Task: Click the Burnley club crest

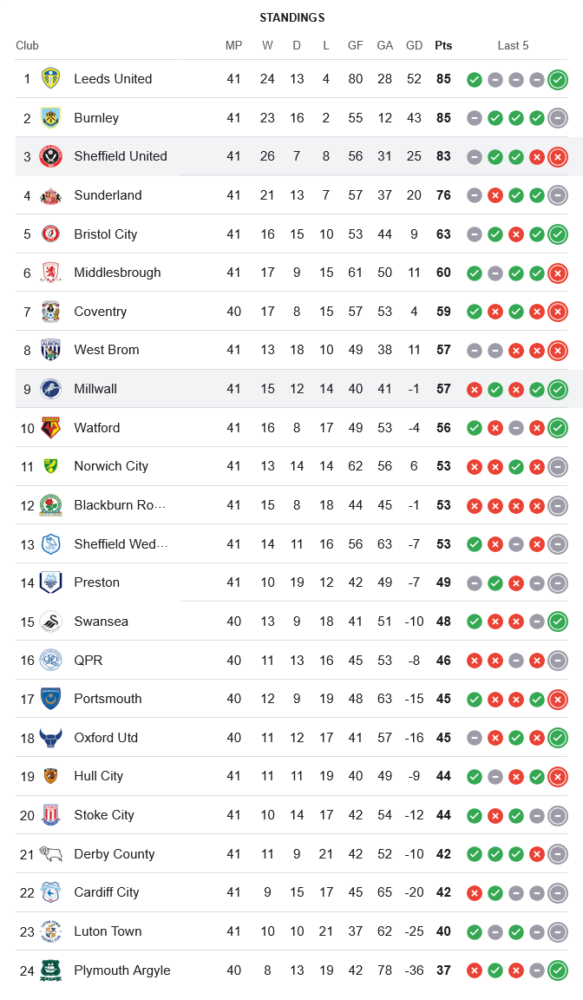Action: (51, 118)
